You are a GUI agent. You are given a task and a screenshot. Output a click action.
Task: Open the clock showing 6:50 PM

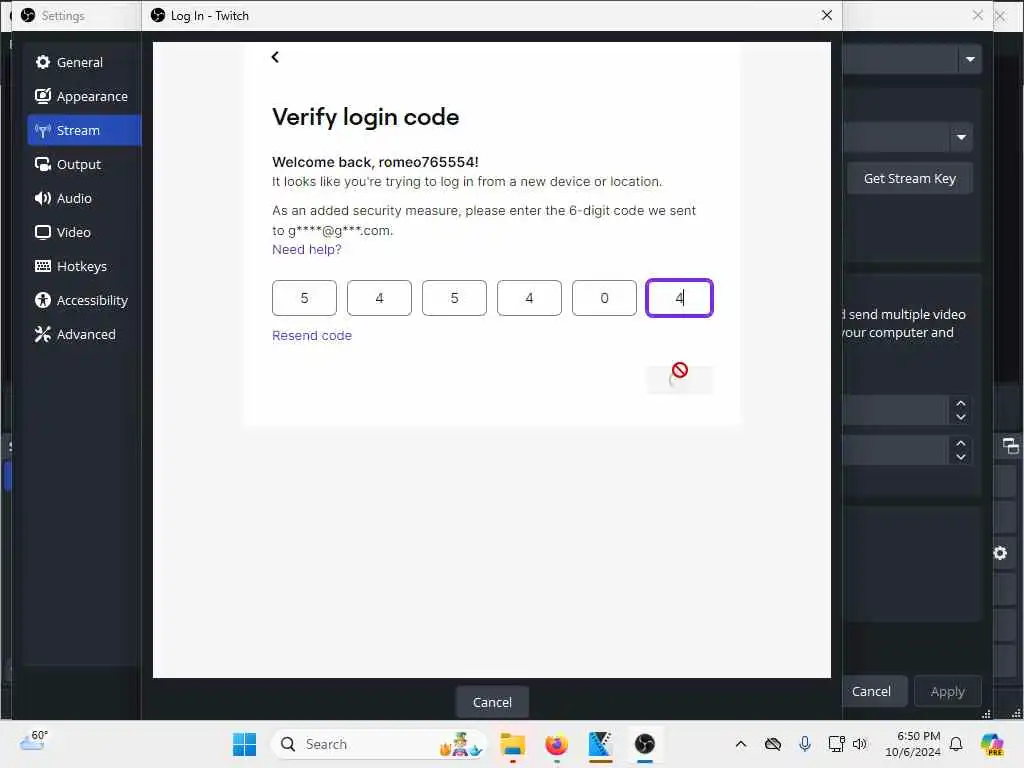coord(912,744)
